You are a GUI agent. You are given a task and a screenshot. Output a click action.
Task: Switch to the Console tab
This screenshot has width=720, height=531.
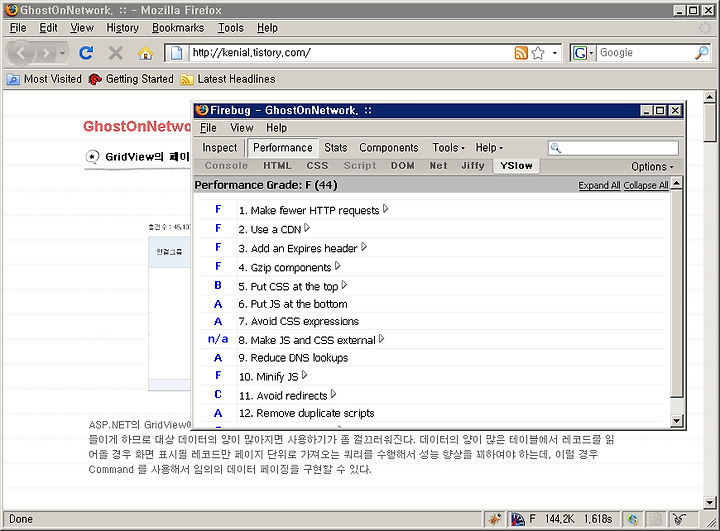tap(226, 166)
